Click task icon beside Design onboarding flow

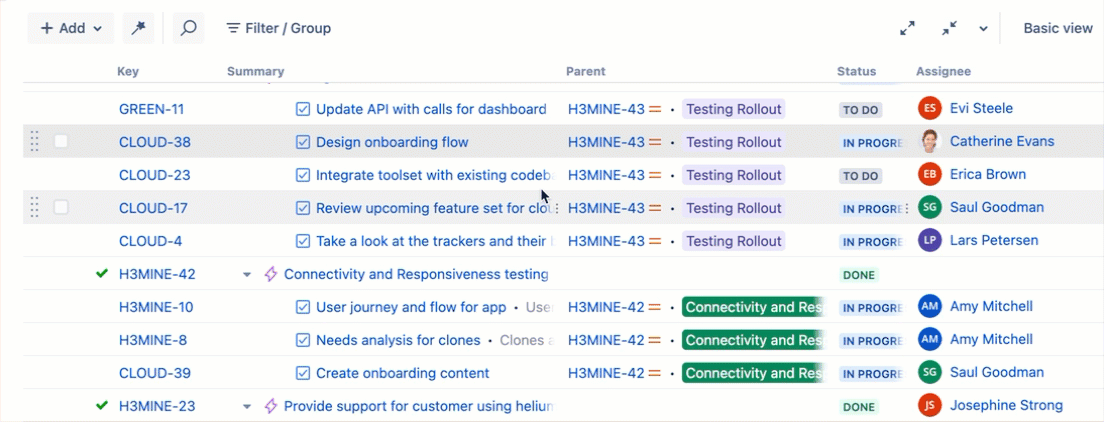point(303,142)
